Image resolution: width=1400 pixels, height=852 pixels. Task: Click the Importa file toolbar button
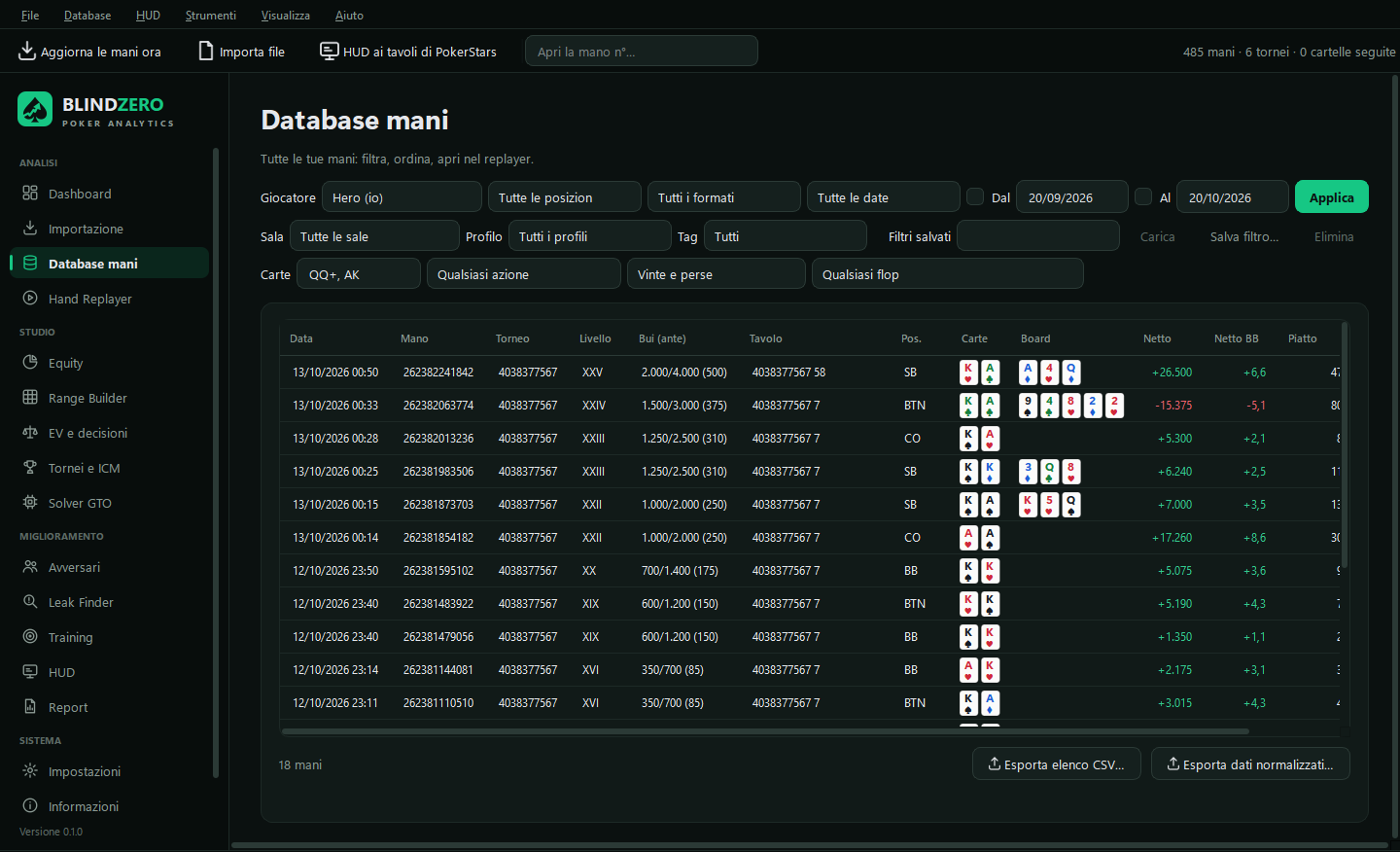coord(242,52)
